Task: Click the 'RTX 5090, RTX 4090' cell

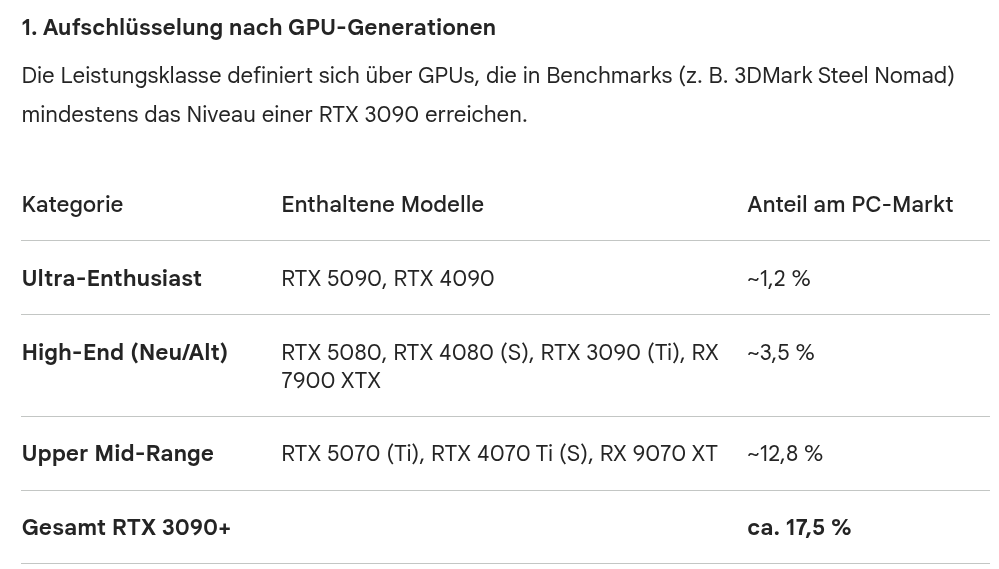Action: point(387,278)
